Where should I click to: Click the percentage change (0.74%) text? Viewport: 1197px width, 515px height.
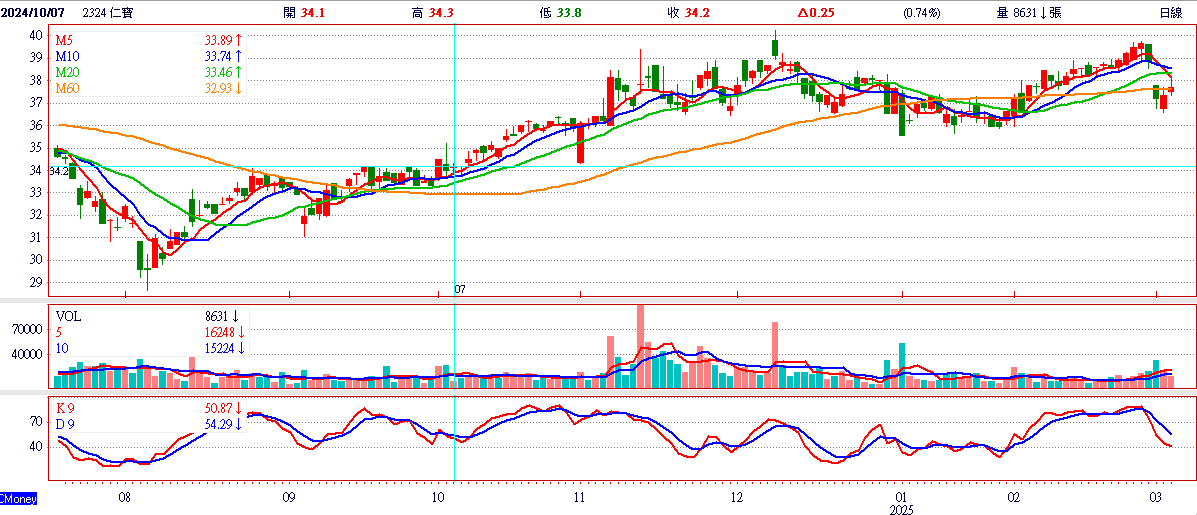pos(921,12)
